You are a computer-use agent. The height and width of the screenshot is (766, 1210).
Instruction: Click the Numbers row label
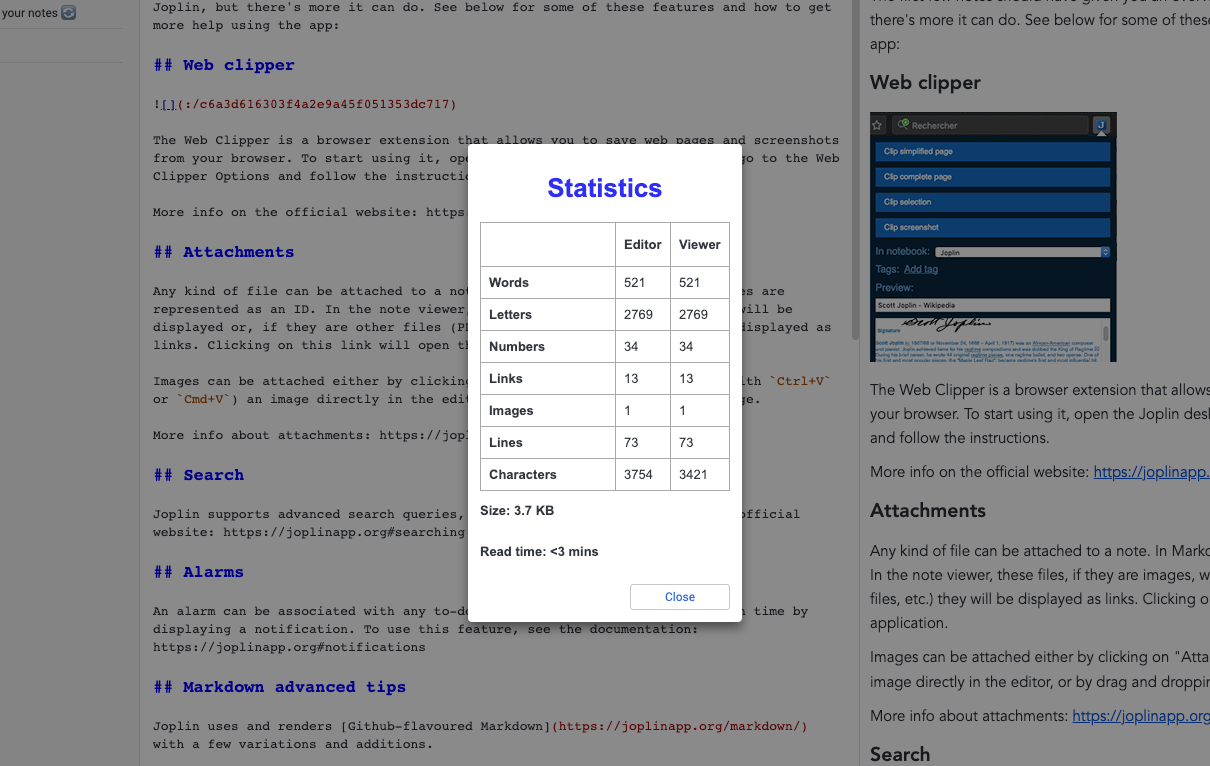pos(517,347)
